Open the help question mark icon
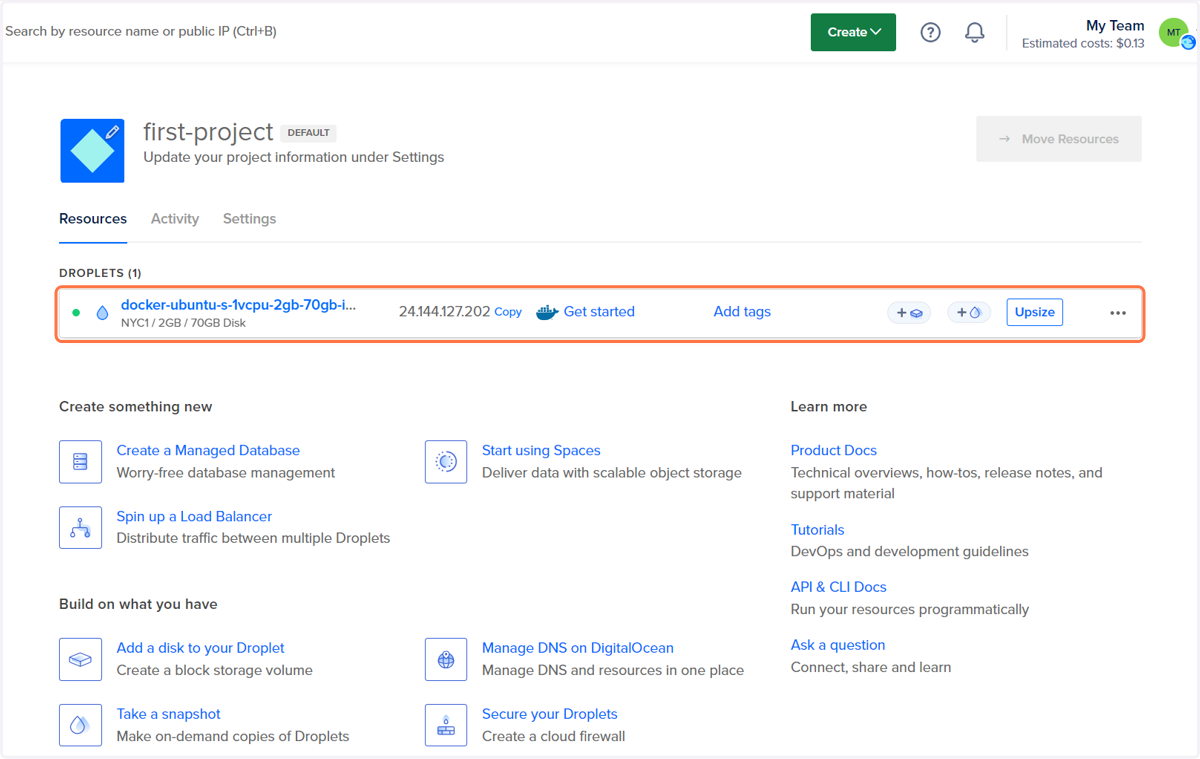Screen dimensions: 1200x759 coord(930,32)
